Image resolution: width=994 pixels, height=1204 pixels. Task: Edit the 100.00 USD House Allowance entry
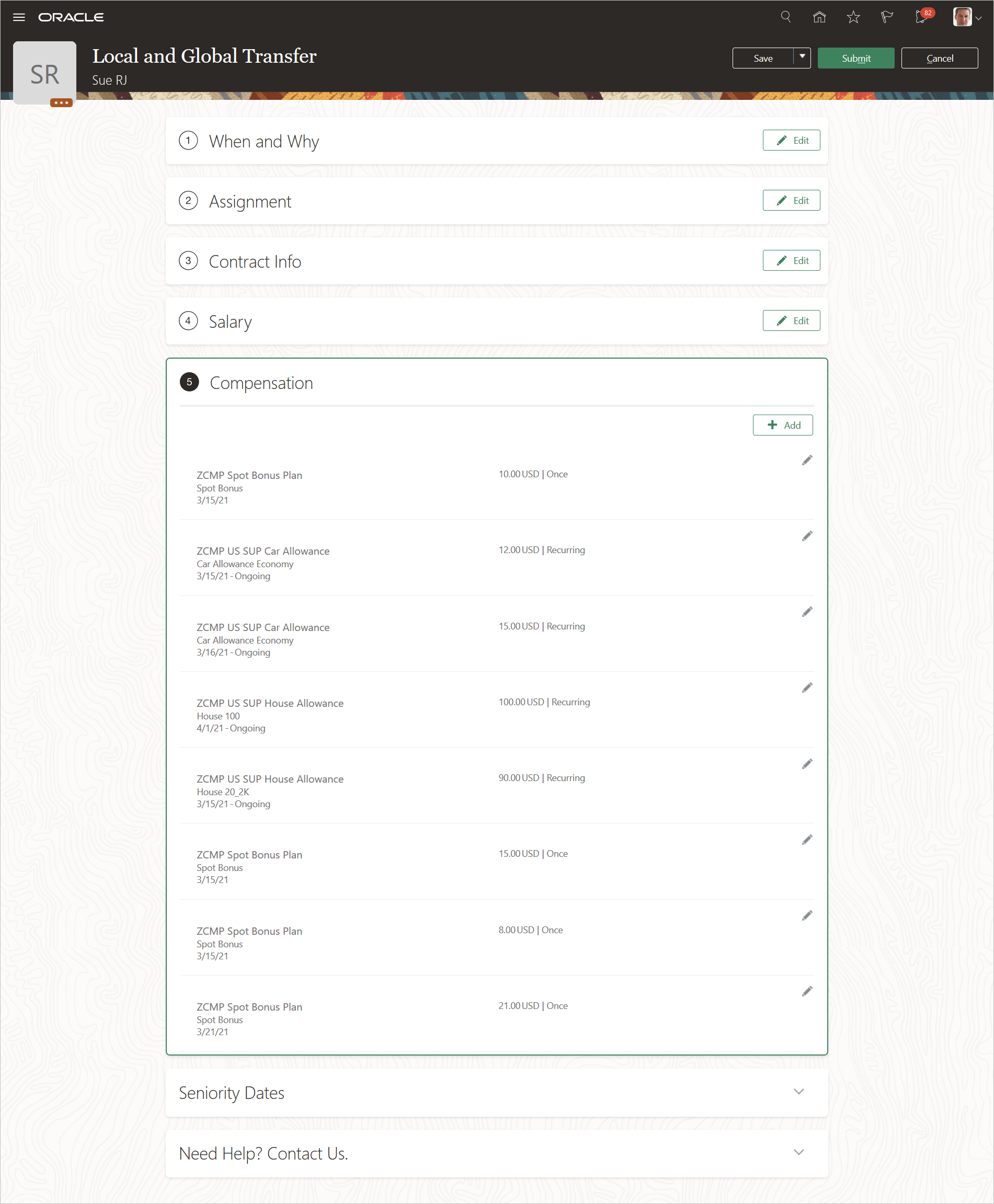tap(807, 687)
